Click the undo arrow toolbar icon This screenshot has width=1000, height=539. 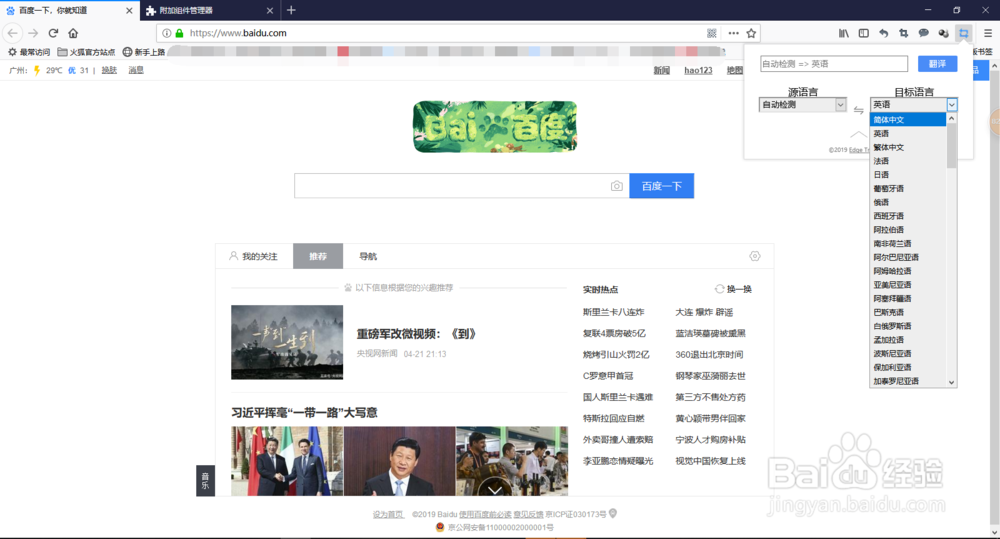883,33
